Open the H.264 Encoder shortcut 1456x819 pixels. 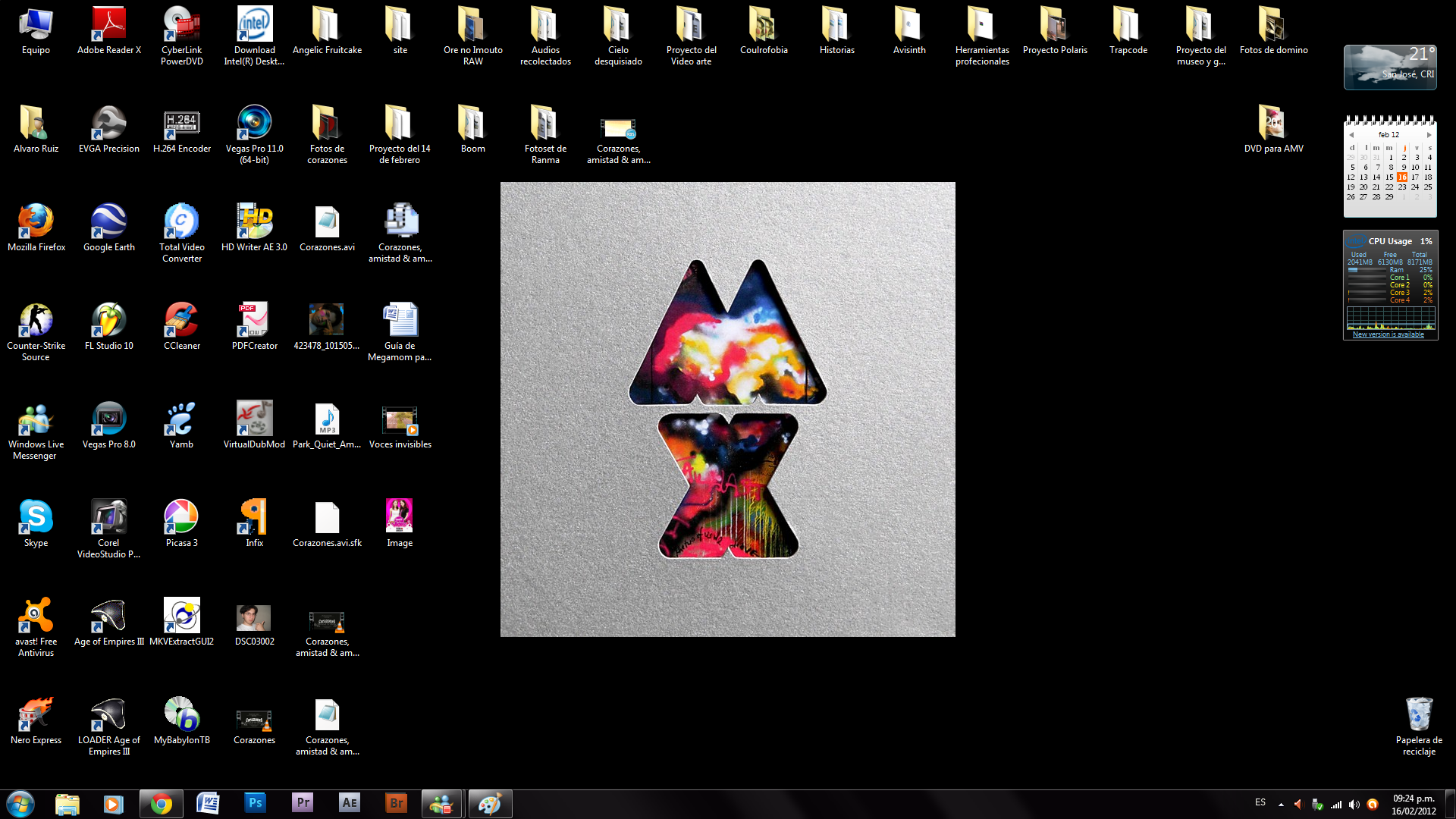coord(181,129)
